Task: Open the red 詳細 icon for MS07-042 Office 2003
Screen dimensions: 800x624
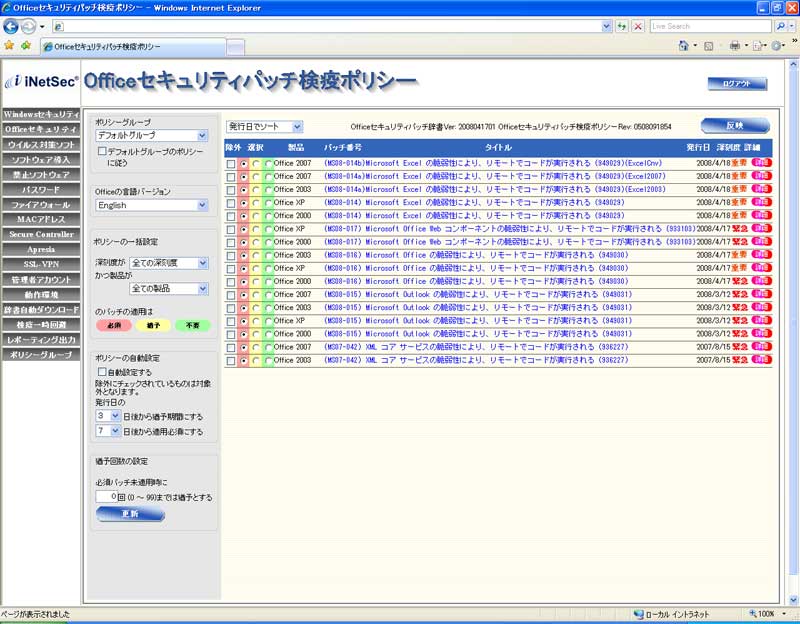Action: 762,360
